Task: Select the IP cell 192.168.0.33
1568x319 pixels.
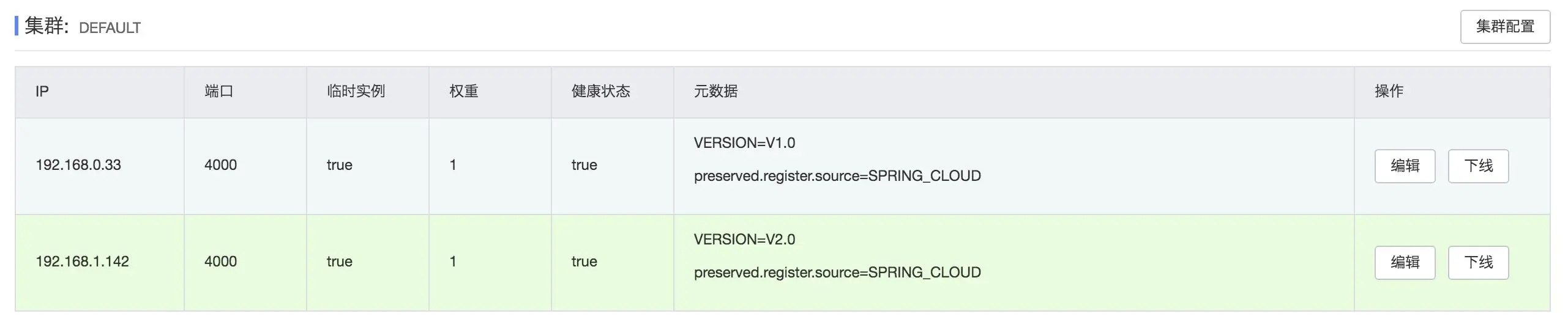Action: point(78,165)
